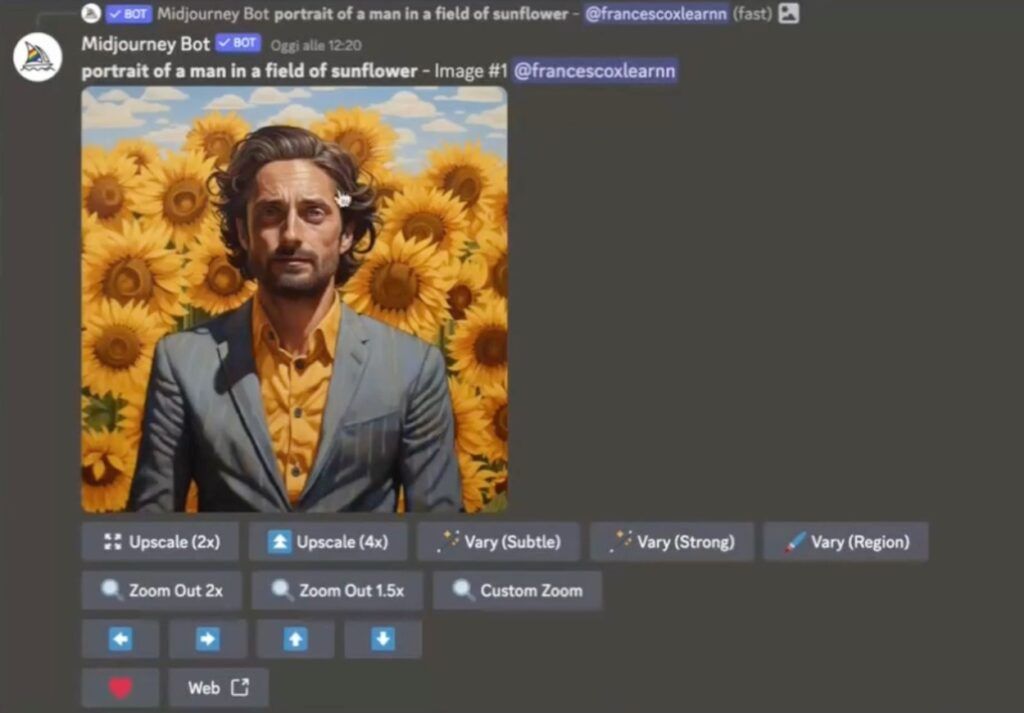Select Vary (Subtle) option

498,541
